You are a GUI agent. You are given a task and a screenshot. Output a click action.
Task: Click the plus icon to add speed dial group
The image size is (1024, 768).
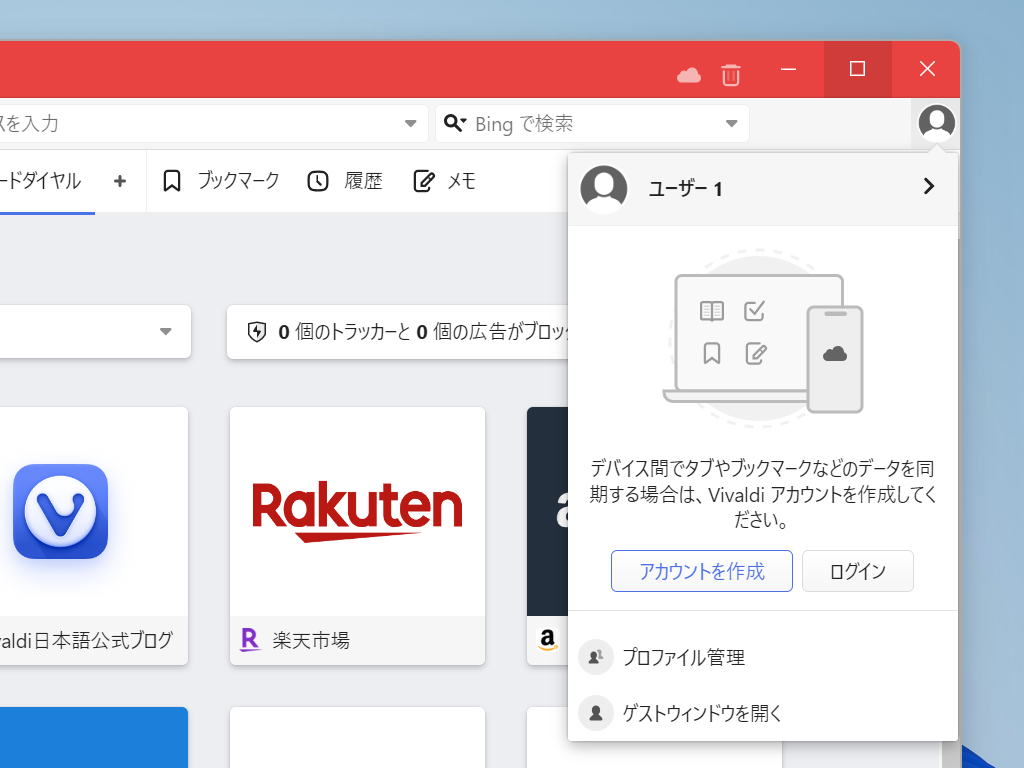[x=120, y=181]
